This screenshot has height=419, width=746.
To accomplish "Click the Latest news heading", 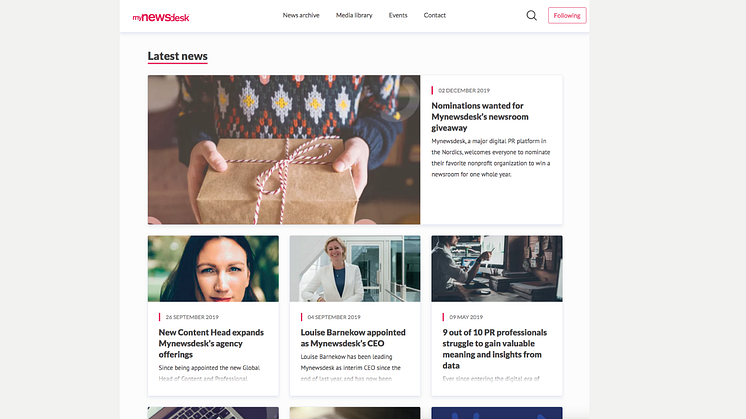I will 177,56.
